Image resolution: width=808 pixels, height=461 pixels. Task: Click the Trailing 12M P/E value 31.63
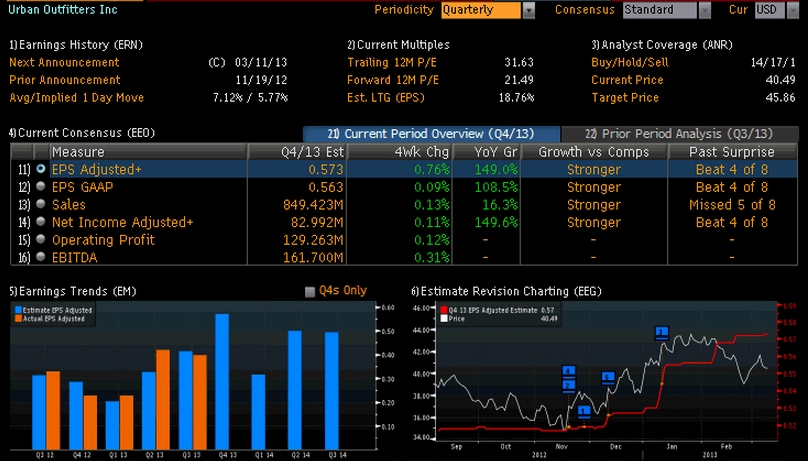pos(519,62)
